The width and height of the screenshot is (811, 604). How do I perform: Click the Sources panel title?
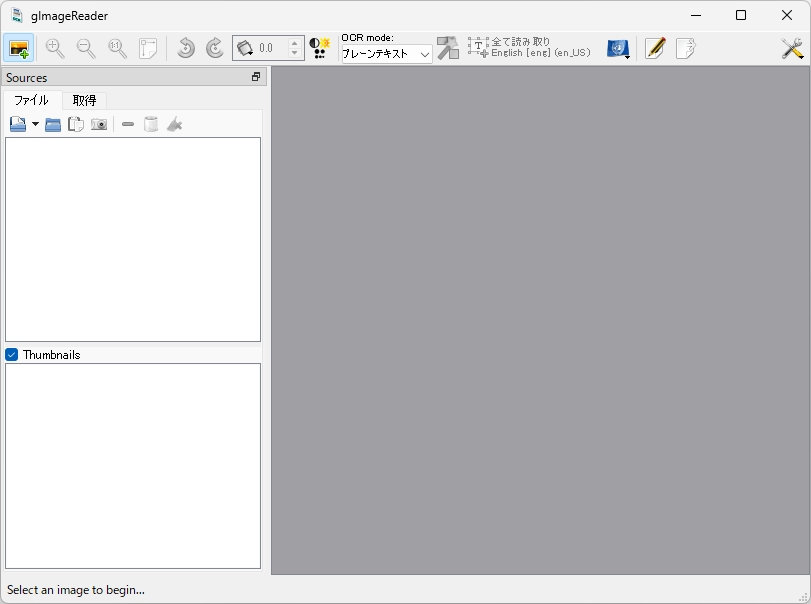click(x=27, y=78)
